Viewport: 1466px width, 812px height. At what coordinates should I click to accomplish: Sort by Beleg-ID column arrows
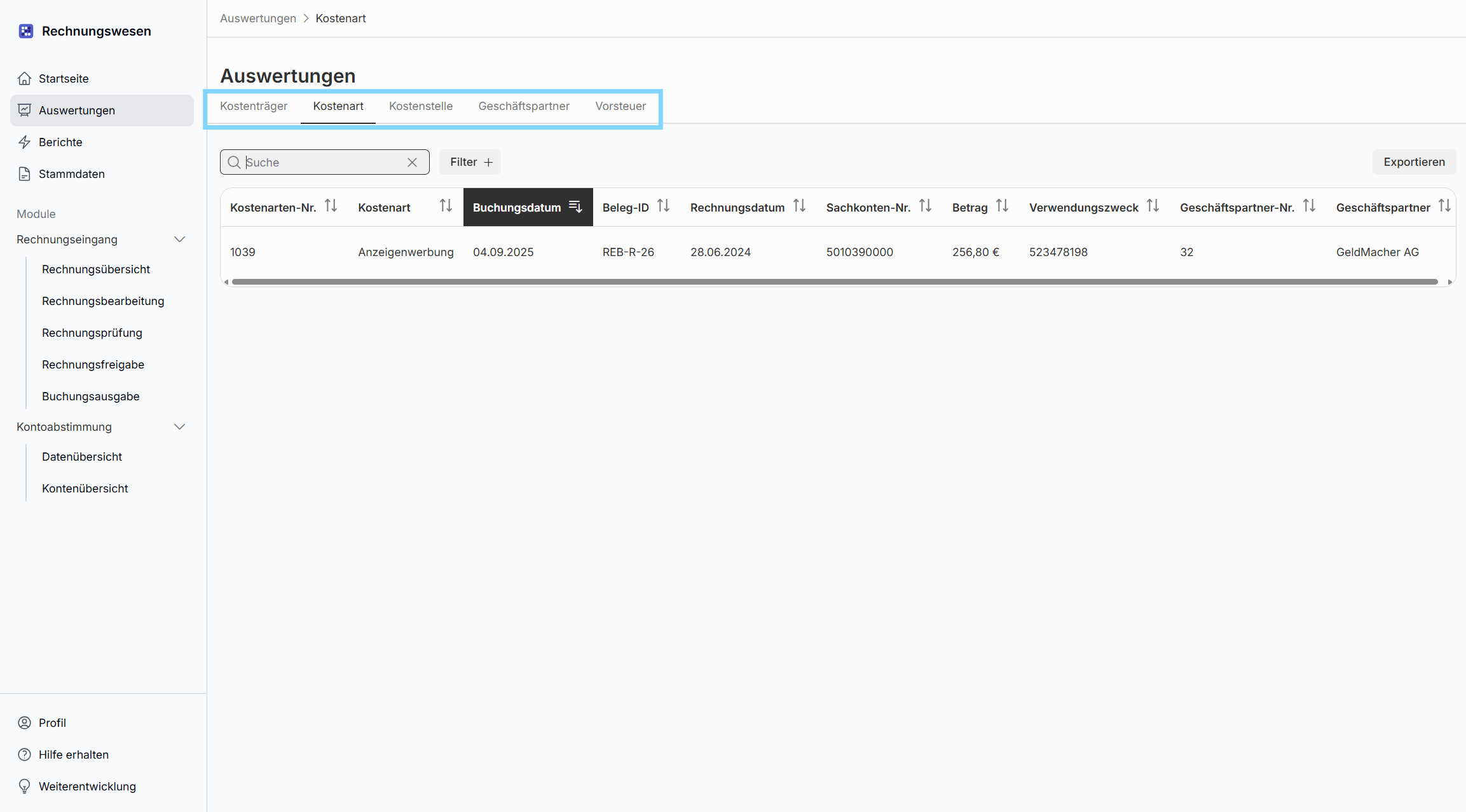coord(663,206)
